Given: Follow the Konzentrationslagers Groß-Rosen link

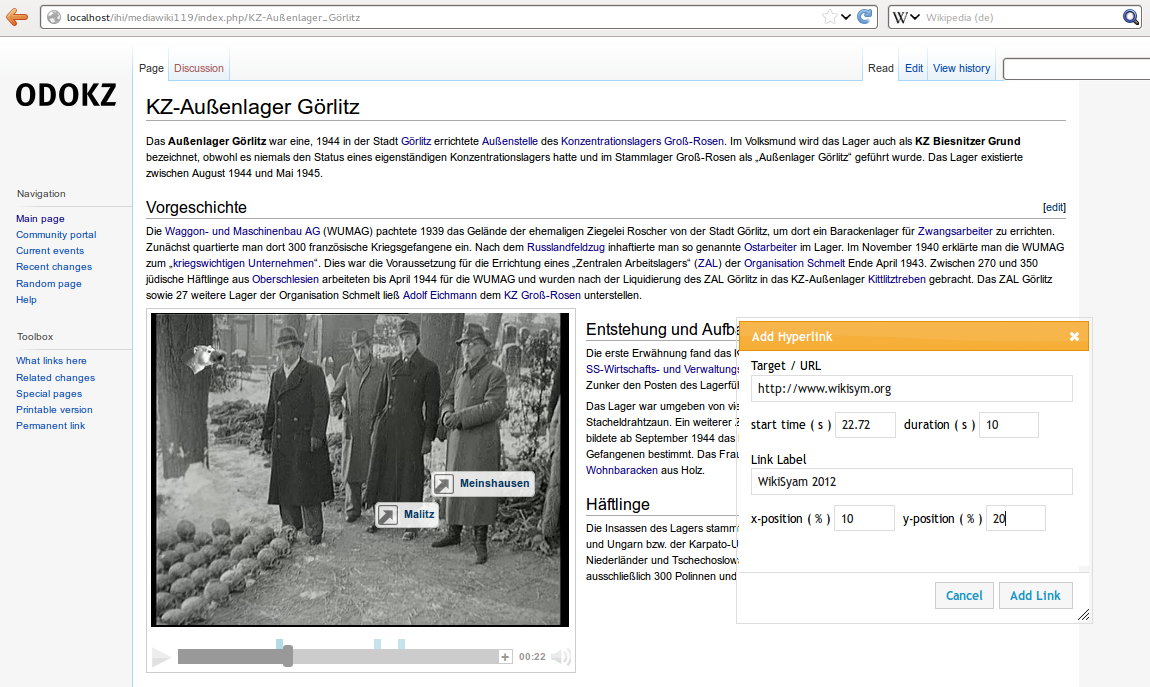Looking at the screenshot, I should coord(642,142).
